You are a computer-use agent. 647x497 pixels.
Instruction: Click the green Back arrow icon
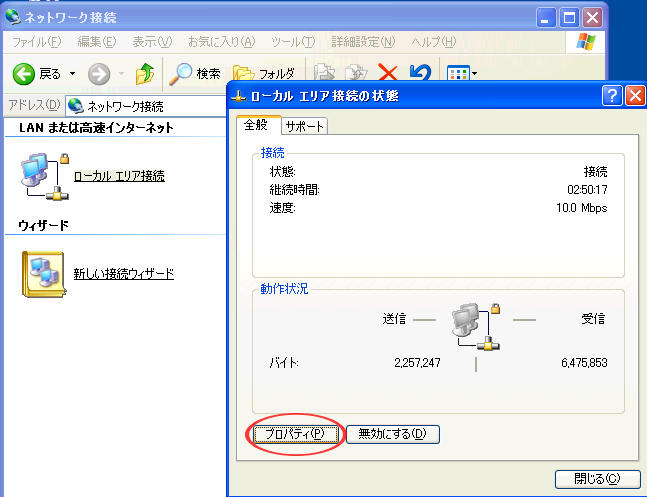pos(24,74)
